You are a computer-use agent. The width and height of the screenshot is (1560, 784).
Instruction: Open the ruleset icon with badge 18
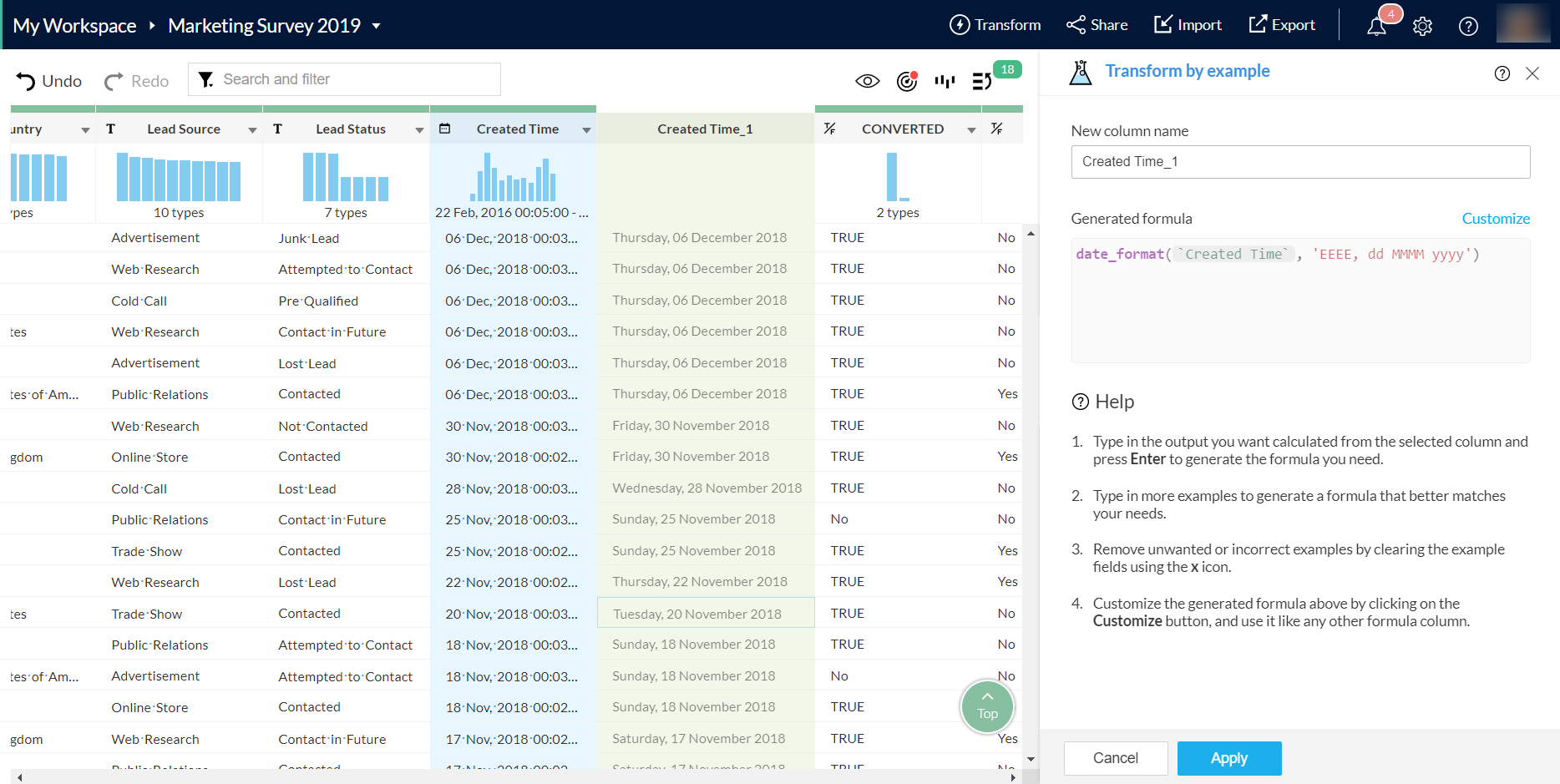(983, 81)
